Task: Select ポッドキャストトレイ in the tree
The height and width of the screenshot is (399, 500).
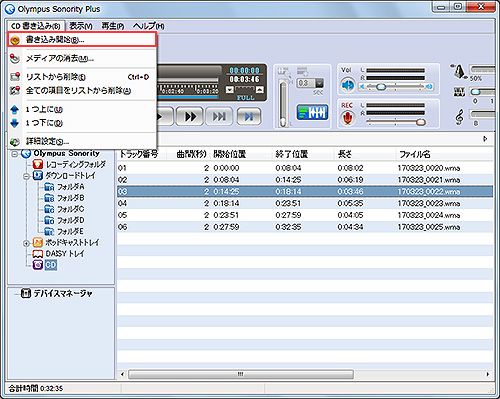Action: pos(72,243)
